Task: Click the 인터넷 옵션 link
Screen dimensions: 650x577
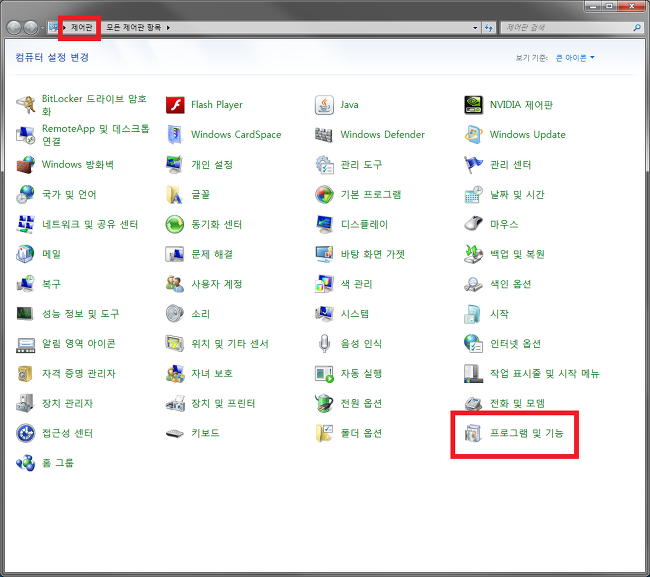Action: pyautogui.click(x=515, y=344)
